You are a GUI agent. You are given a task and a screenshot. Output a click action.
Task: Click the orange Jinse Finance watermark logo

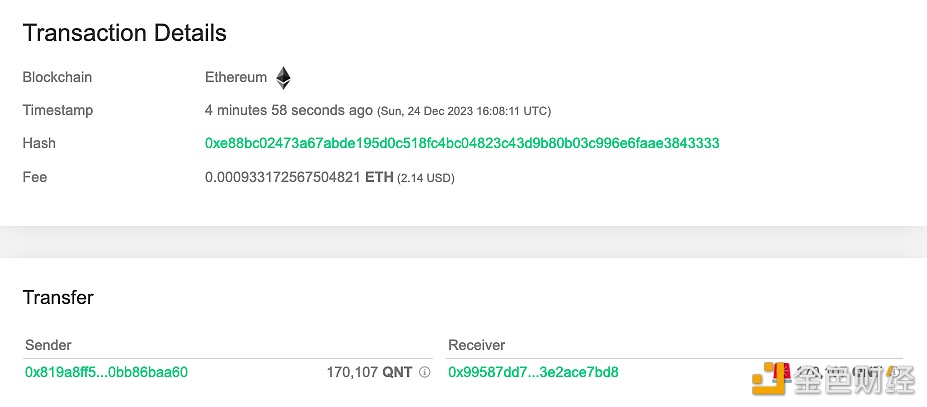pyautogui.click(x=771, y=379)
